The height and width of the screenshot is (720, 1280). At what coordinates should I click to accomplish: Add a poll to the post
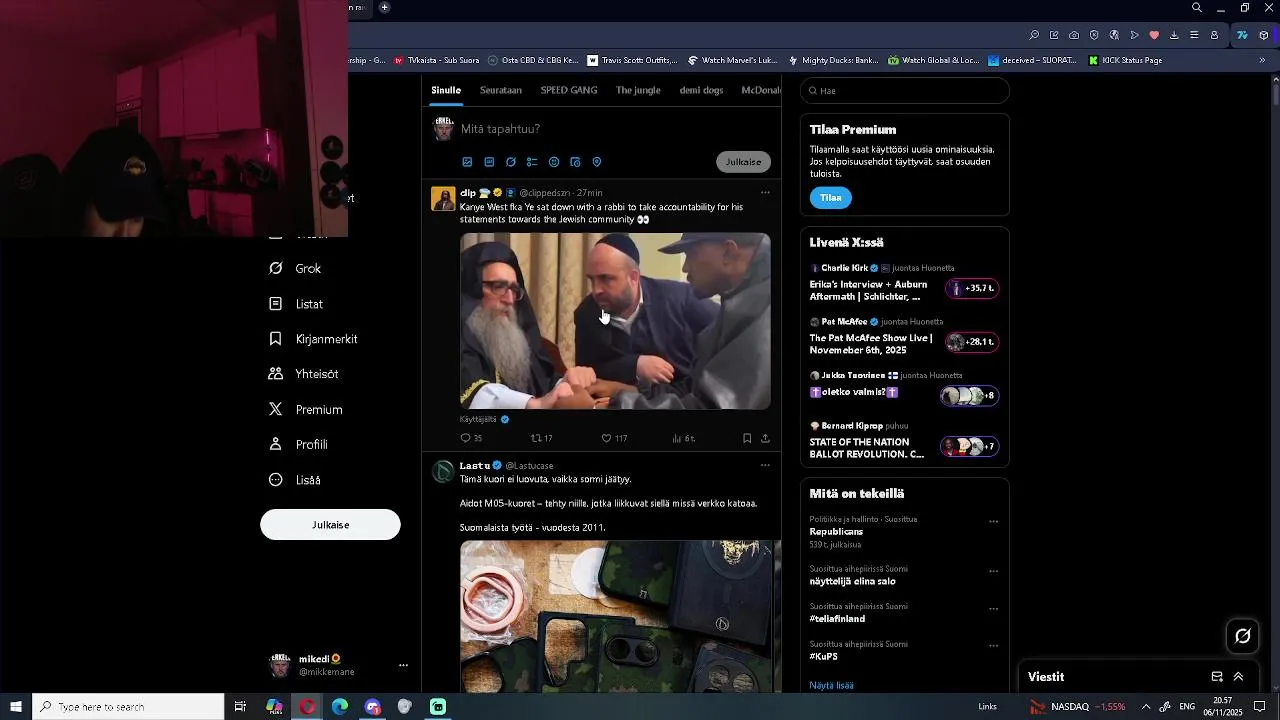532,162
